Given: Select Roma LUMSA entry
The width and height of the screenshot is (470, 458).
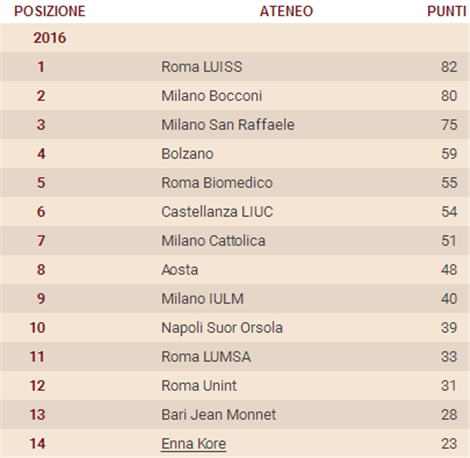Looking at the screenshot, I should [x=206, y=357].
